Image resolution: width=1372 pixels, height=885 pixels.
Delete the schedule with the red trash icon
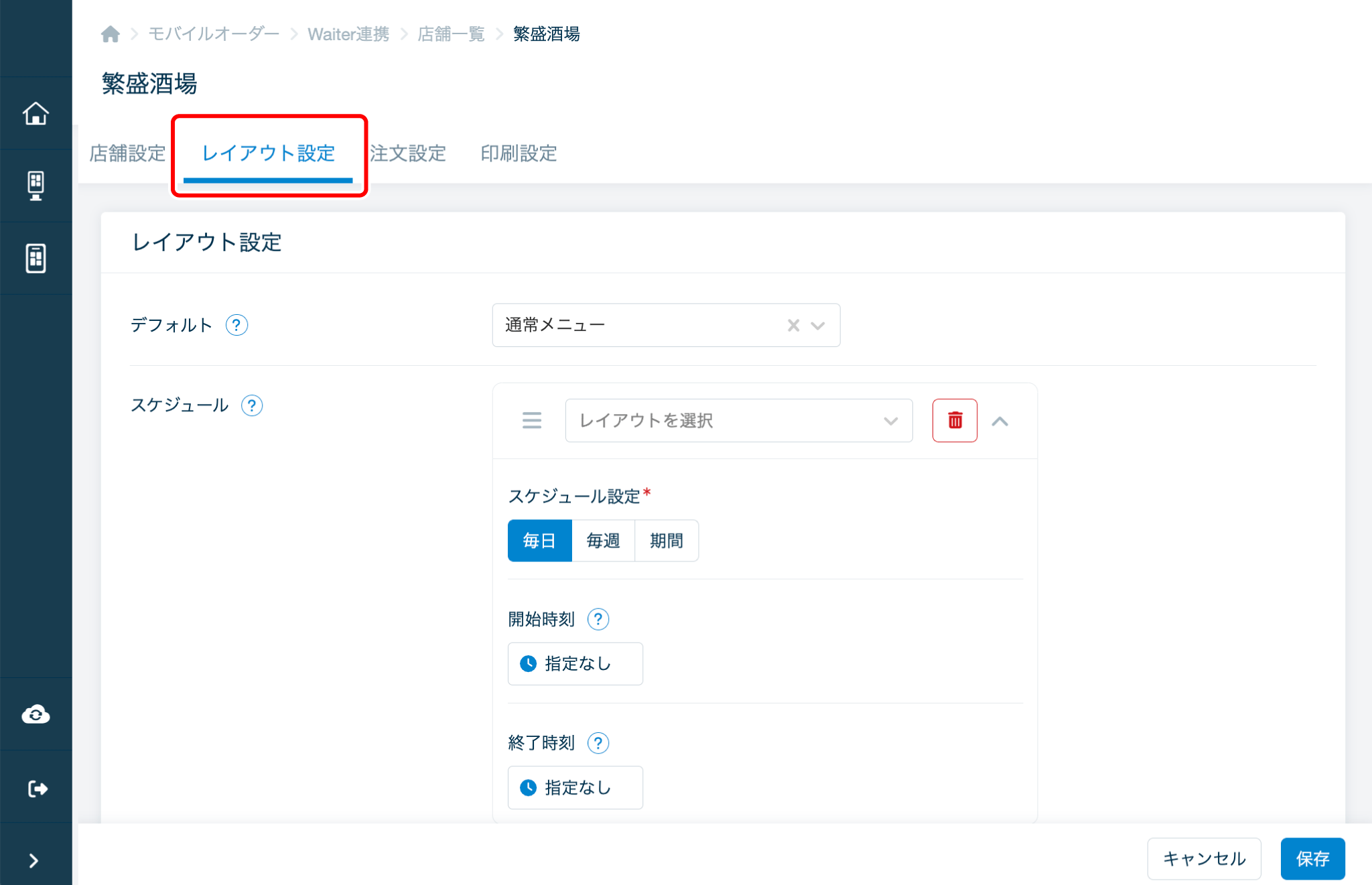tap(955, 421)
